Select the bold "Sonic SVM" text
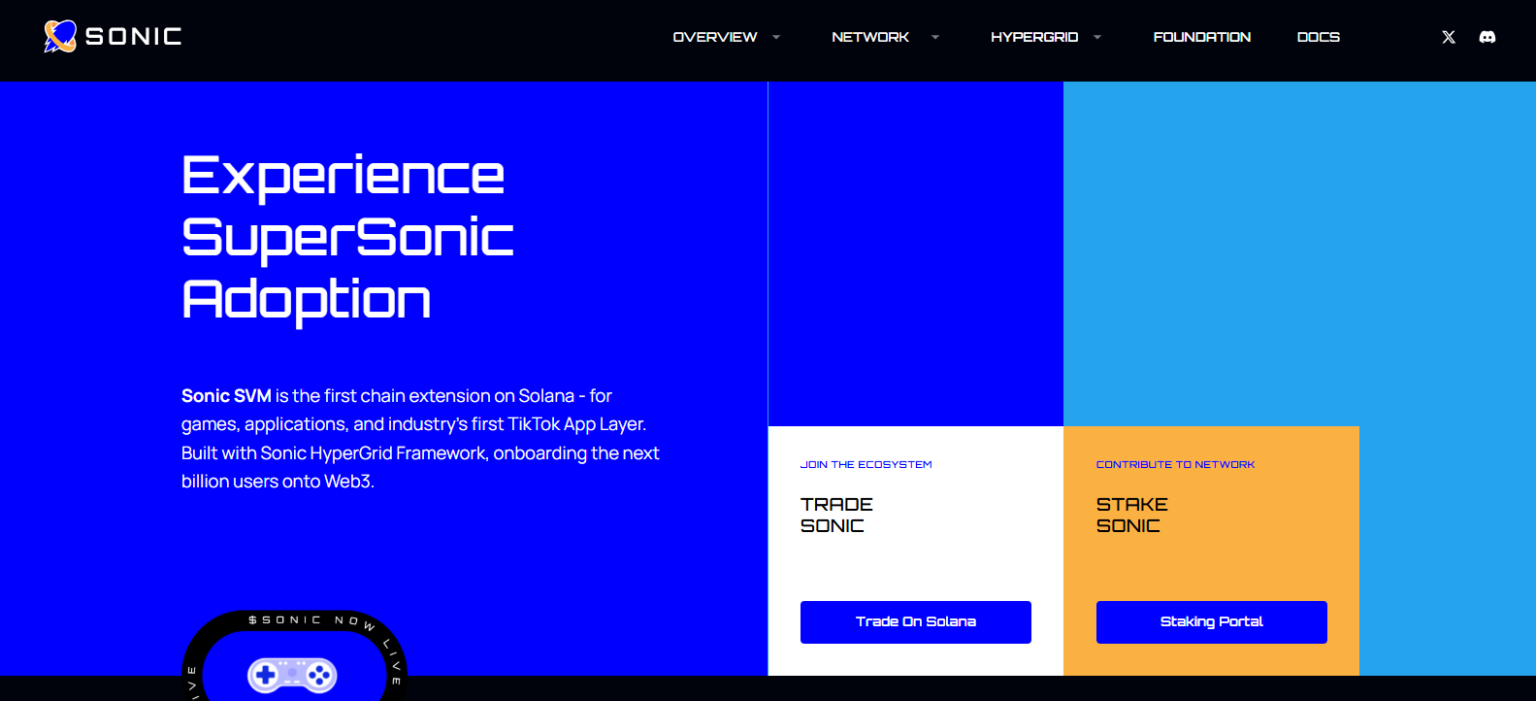Viewport: 1536px width, 701px height. tap(226, 395)
